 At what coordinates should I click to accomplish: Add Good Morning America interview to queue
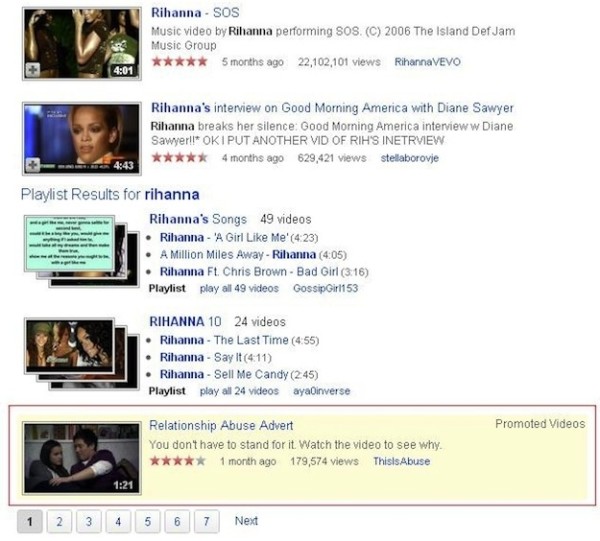pos(33,165)
